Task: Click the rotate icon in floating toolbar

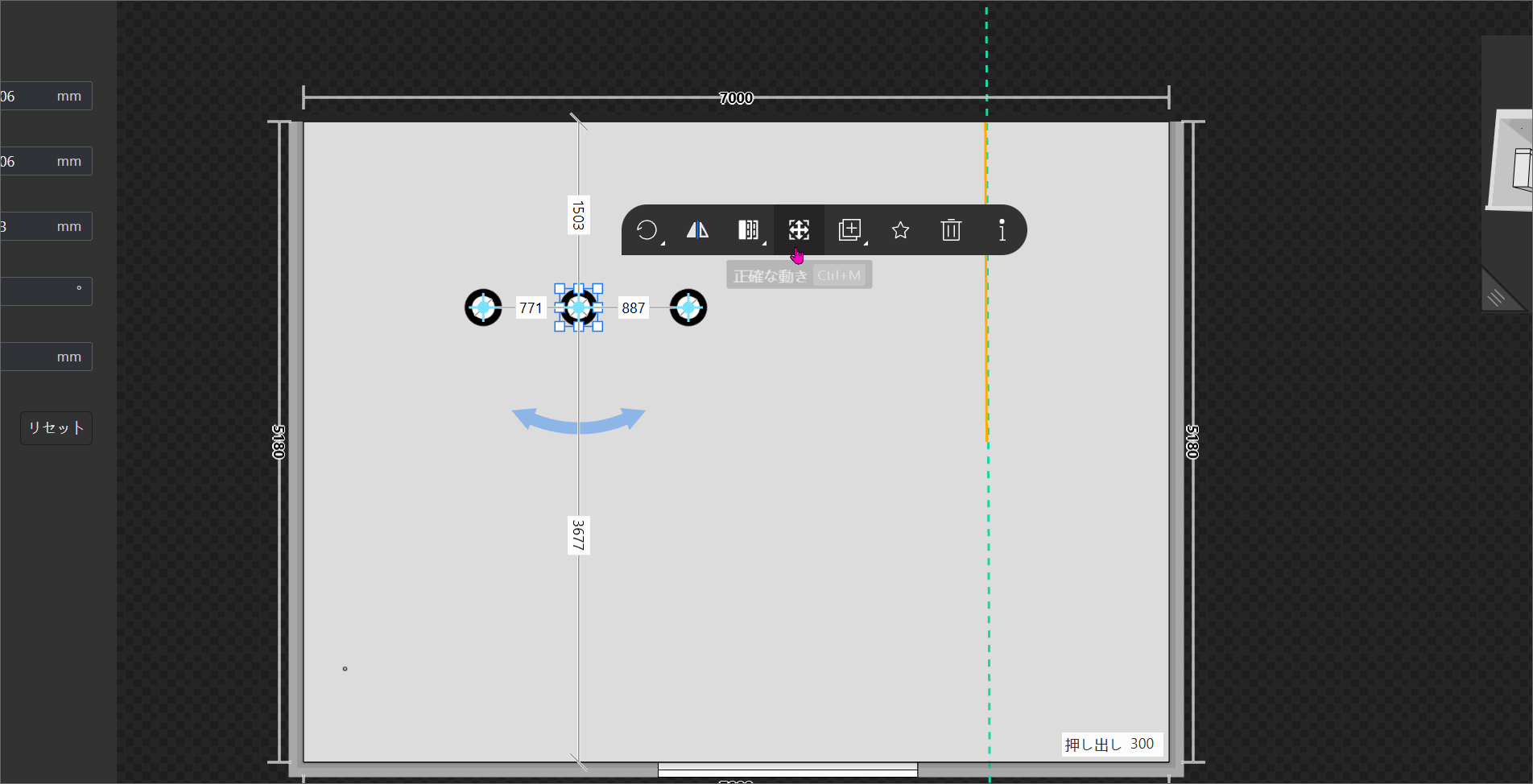Action: pyautogui.click(x=647, y=230)
